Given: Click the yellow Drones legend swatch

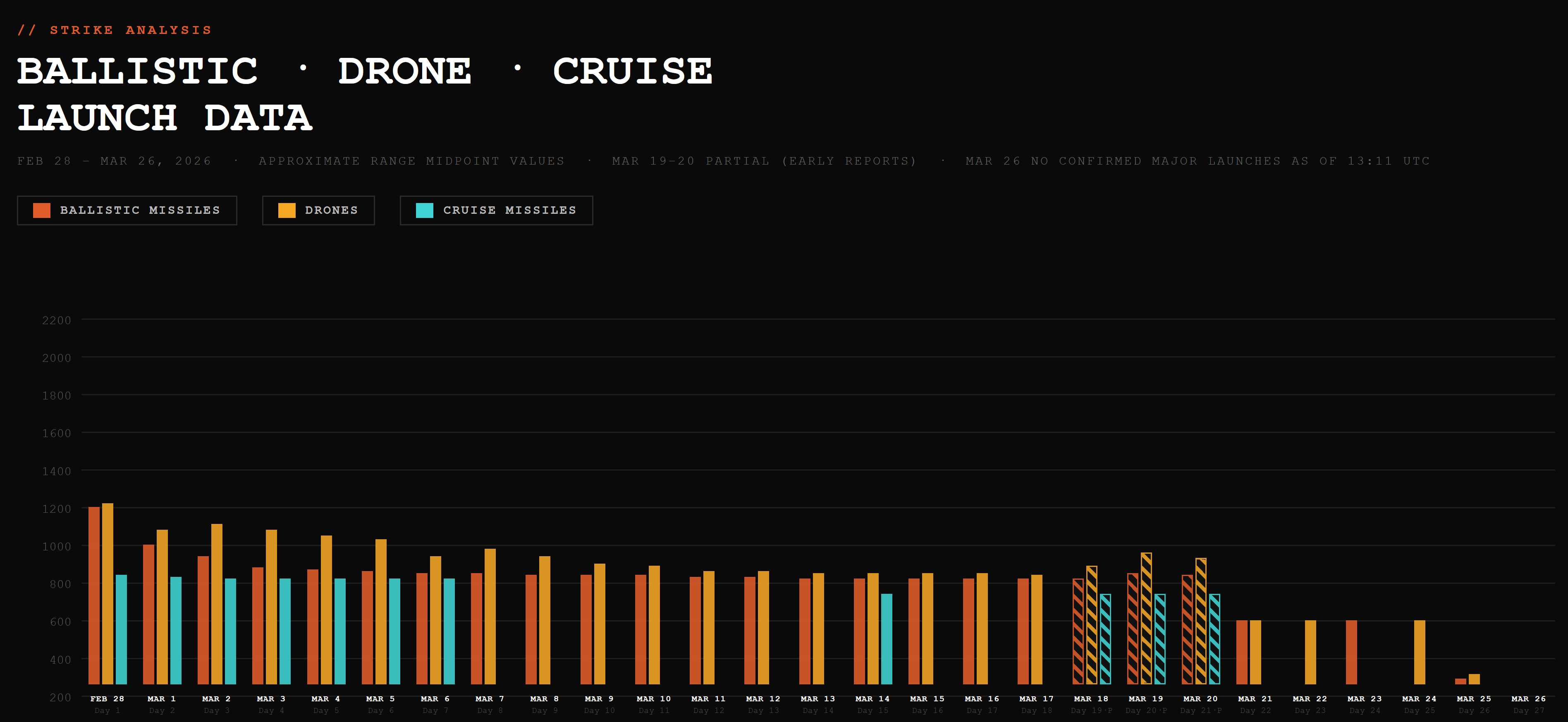Looking at the screenshot, I should (x=287, y=210).
